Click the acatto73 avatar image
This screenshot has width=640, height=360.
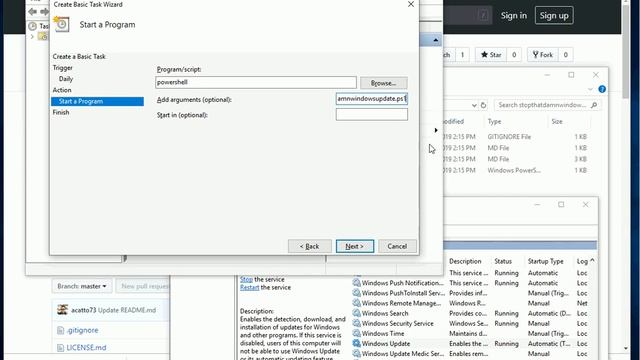click(62, 310)
